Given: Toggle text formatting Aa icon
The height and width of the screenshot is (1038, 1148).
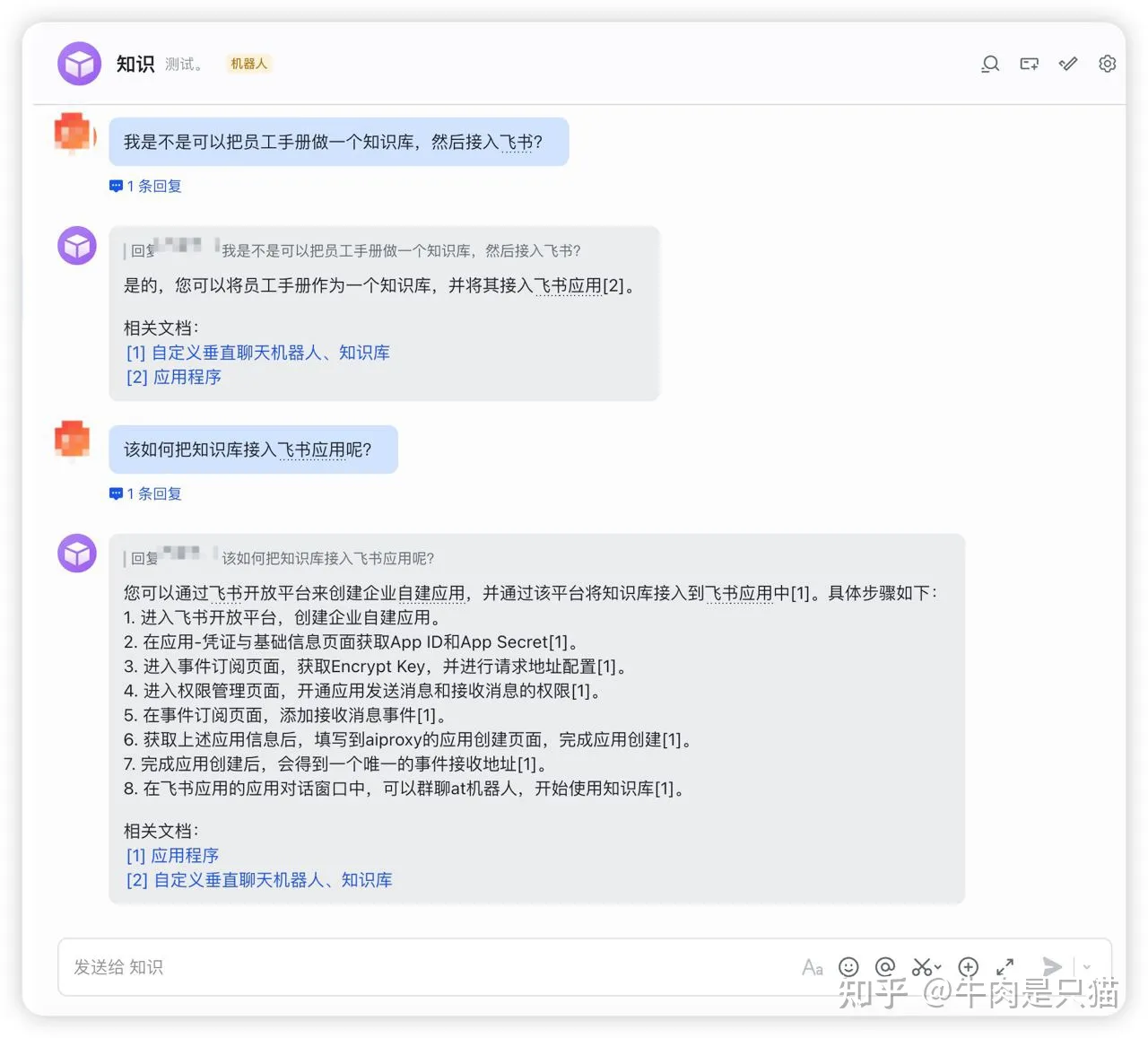Looking at the screenshot, I should 813,967.
